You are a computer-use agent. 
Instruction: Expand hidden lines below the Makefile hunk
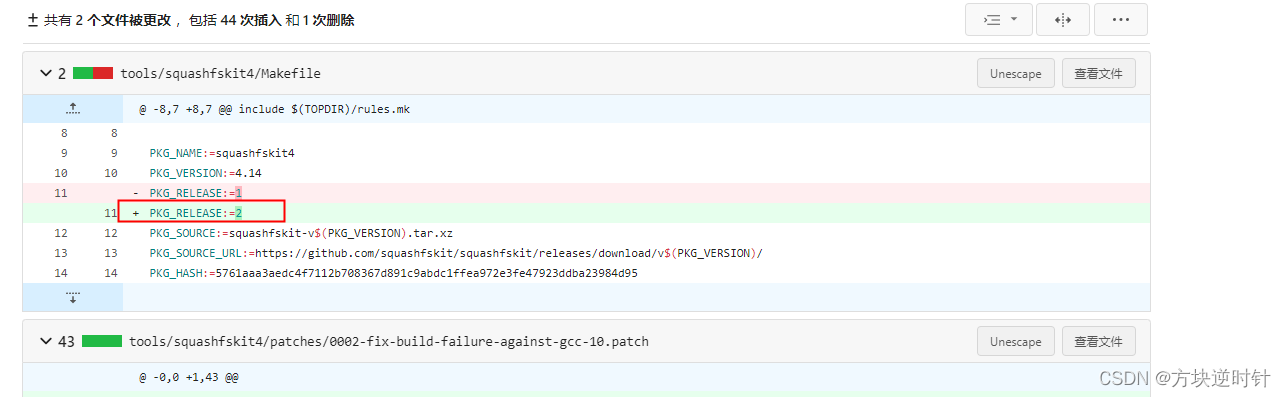72,297
